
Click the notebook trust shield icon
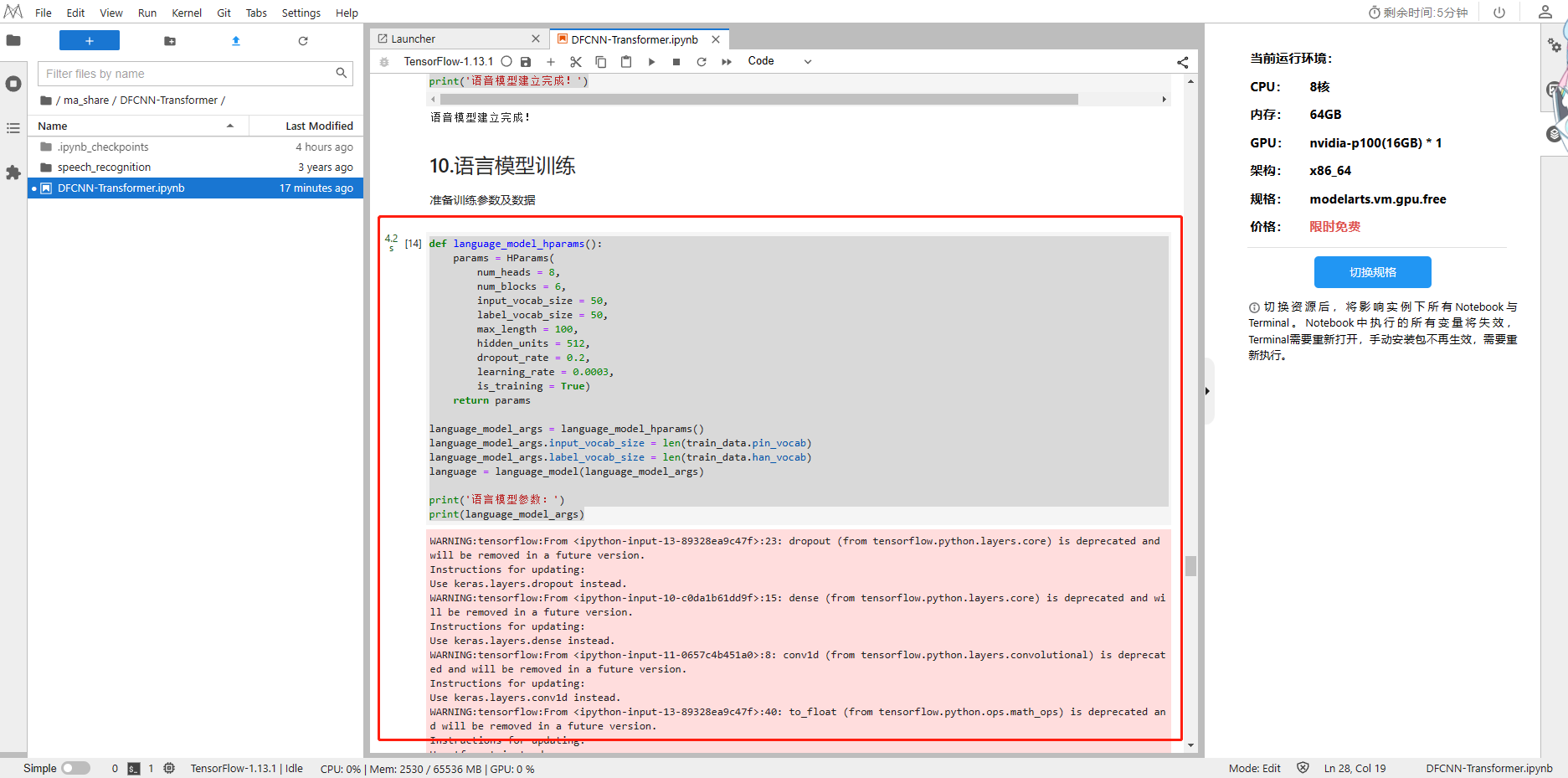[x=1303, y=768]
